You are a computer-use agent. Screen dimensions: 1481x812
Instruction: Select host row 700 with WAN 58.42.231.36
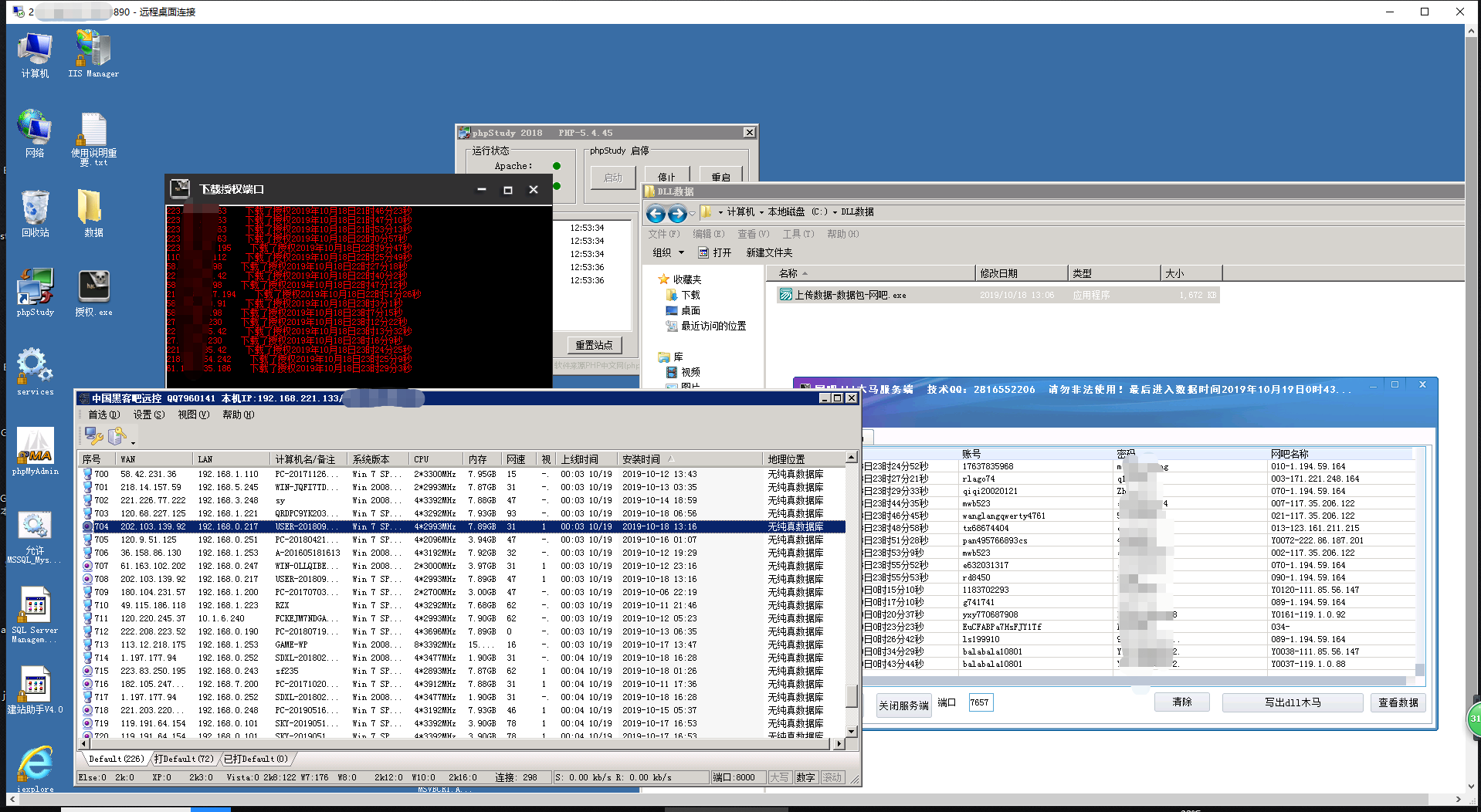[462, 474]
